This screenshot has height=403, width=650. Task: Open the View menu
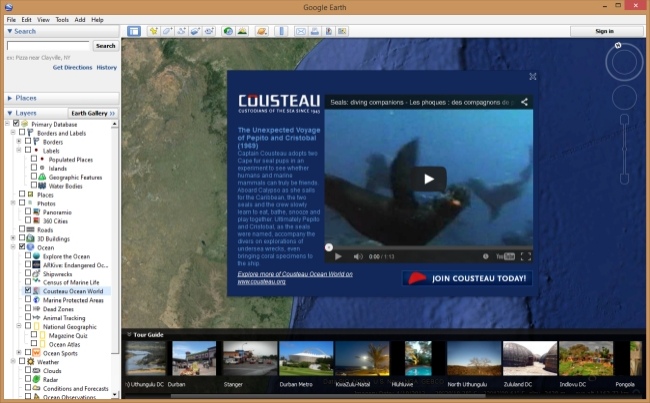click(43, 19)
